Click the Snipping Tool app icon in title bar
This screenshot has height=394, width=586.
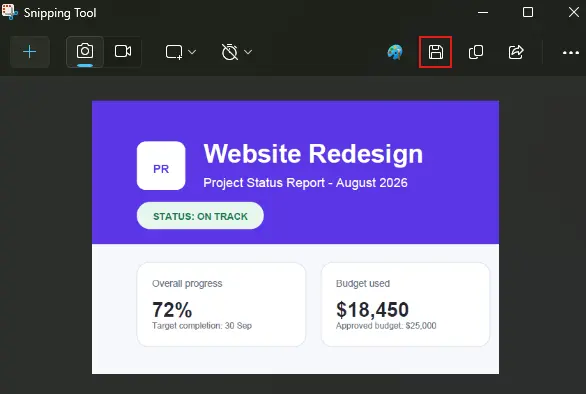click(9, 12)
